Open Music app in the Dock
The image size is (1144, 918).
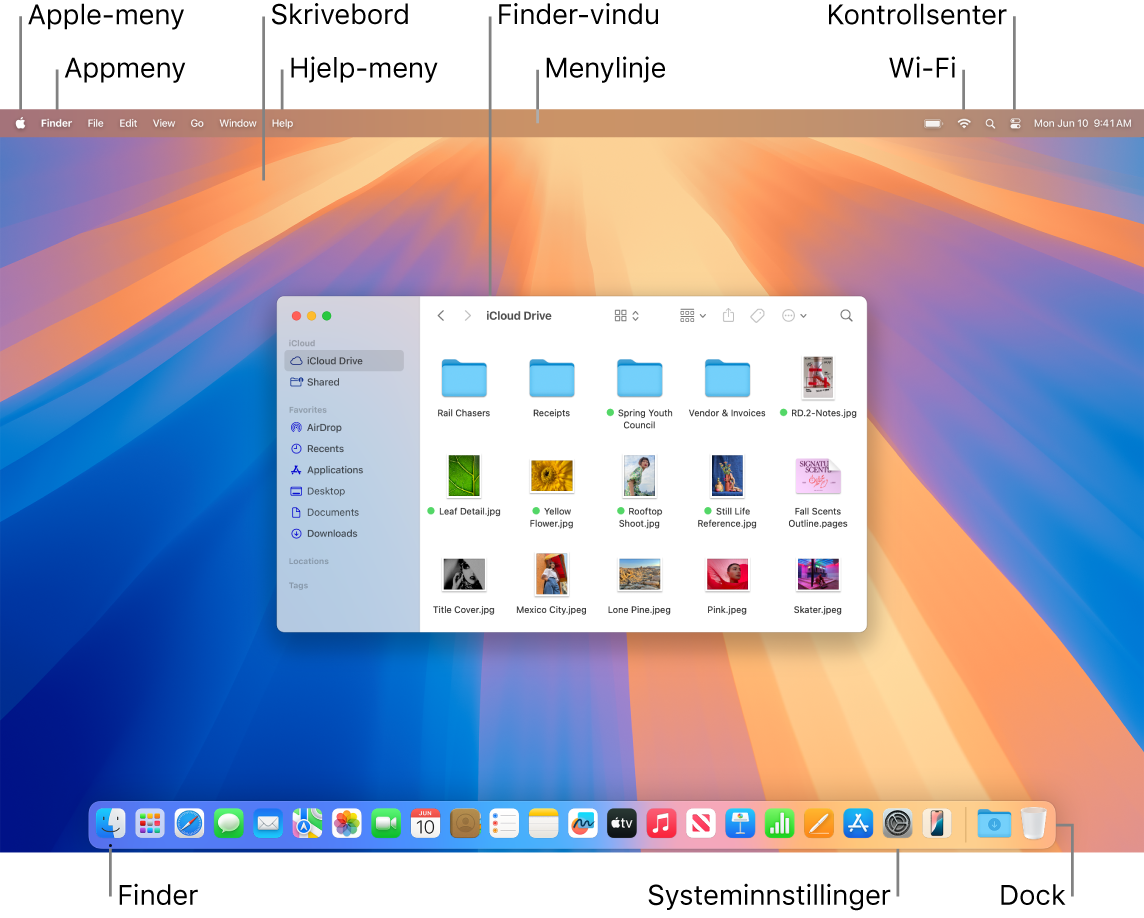(662, 824)
